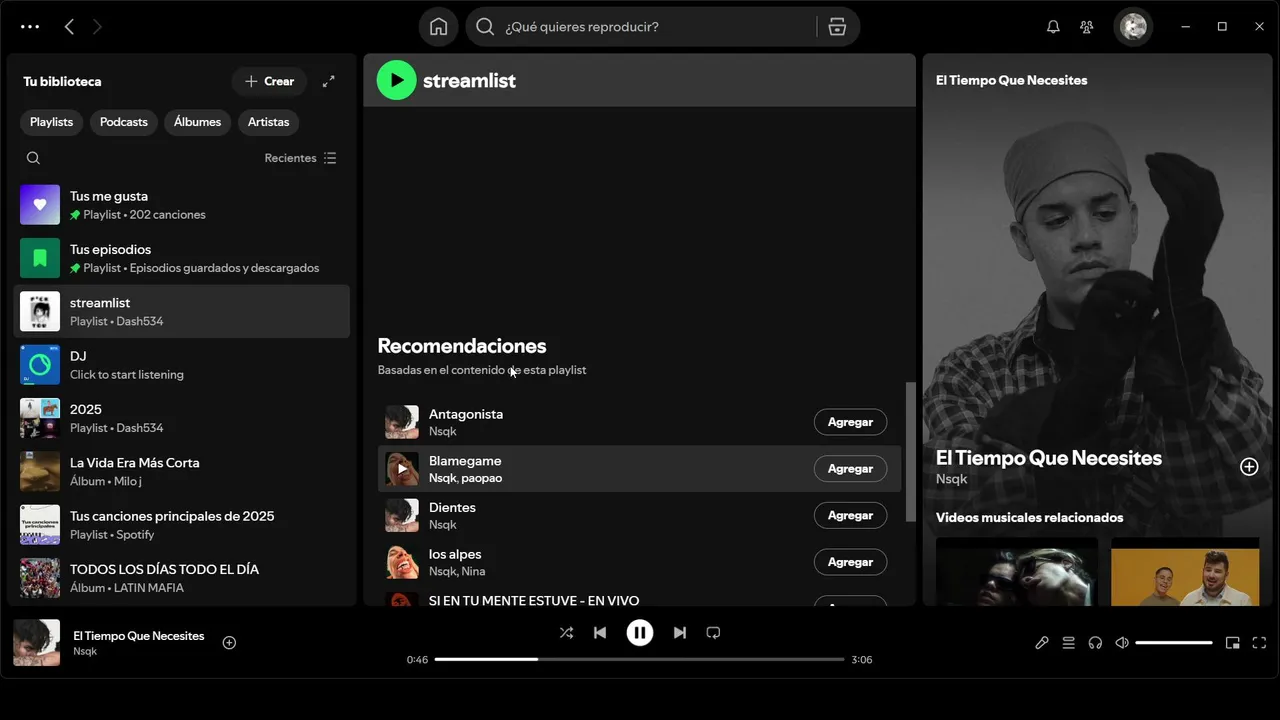Toggle the play queue

[1069, 643]
